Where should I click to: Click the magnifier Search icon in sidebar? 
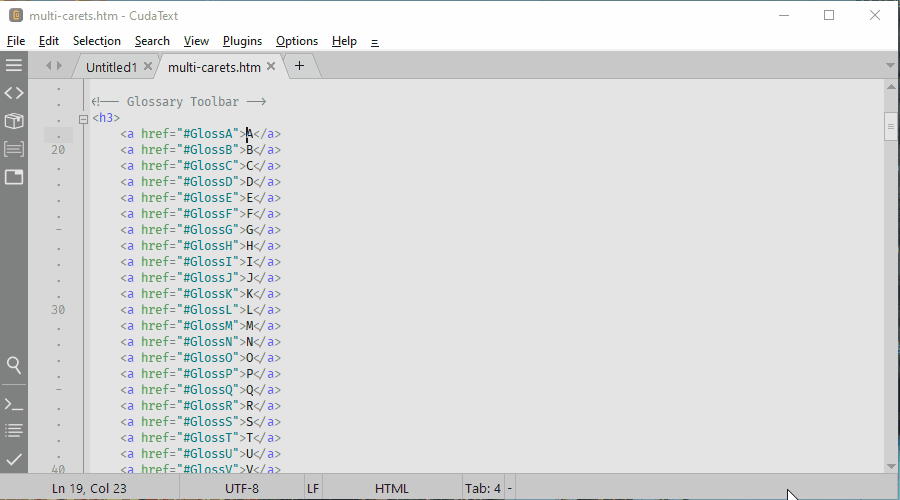coord(14,365)
